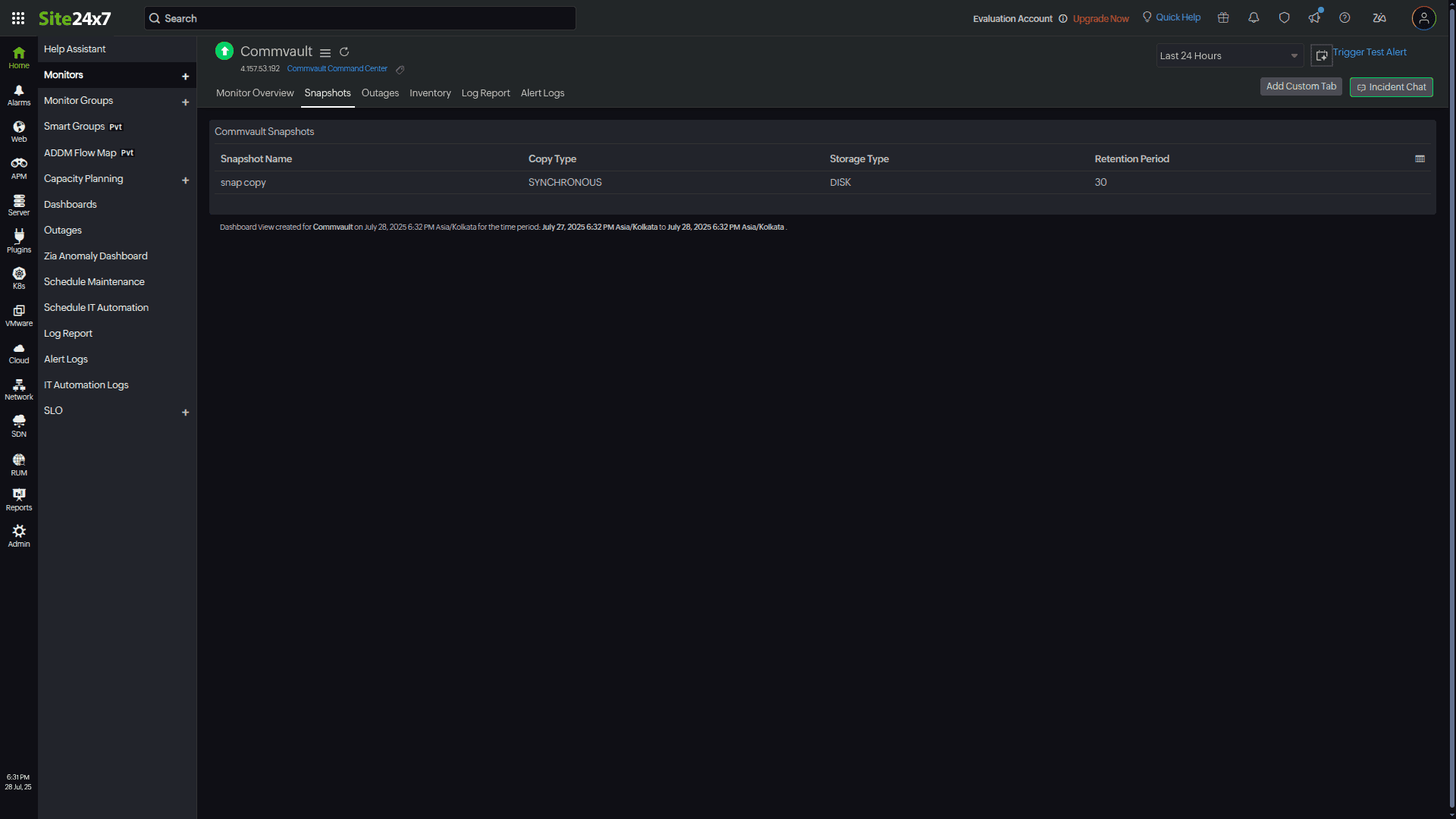This screenshot has width=1456, height=819.
Task: Click the app launcher grid icon
Action: pyautogui.click(x=18, y=18)
